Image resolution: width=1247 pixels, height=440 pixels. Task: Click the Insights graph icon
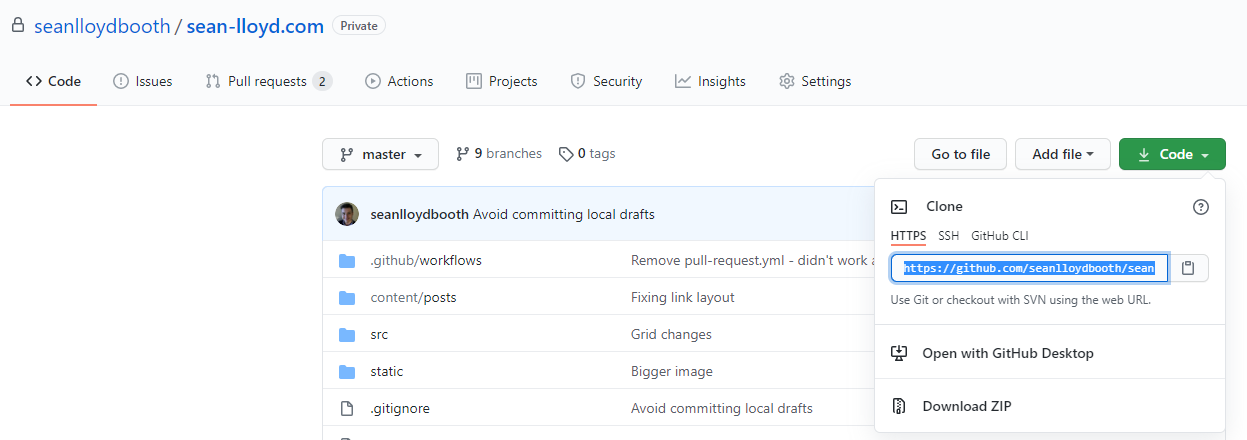[x=683, y=81]
